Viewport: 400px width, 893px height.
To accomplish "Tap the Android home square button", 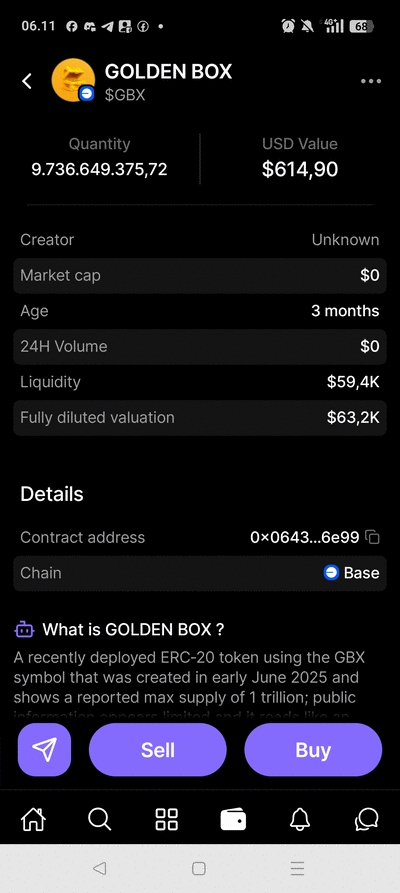I will 199,868.
